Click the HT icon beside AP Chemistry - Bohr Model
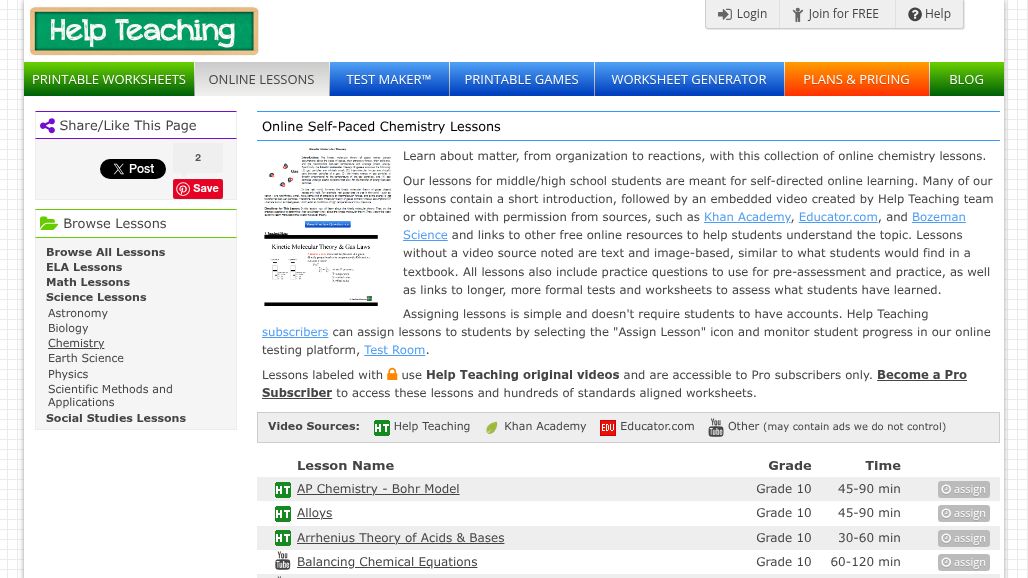 (283, 490)
